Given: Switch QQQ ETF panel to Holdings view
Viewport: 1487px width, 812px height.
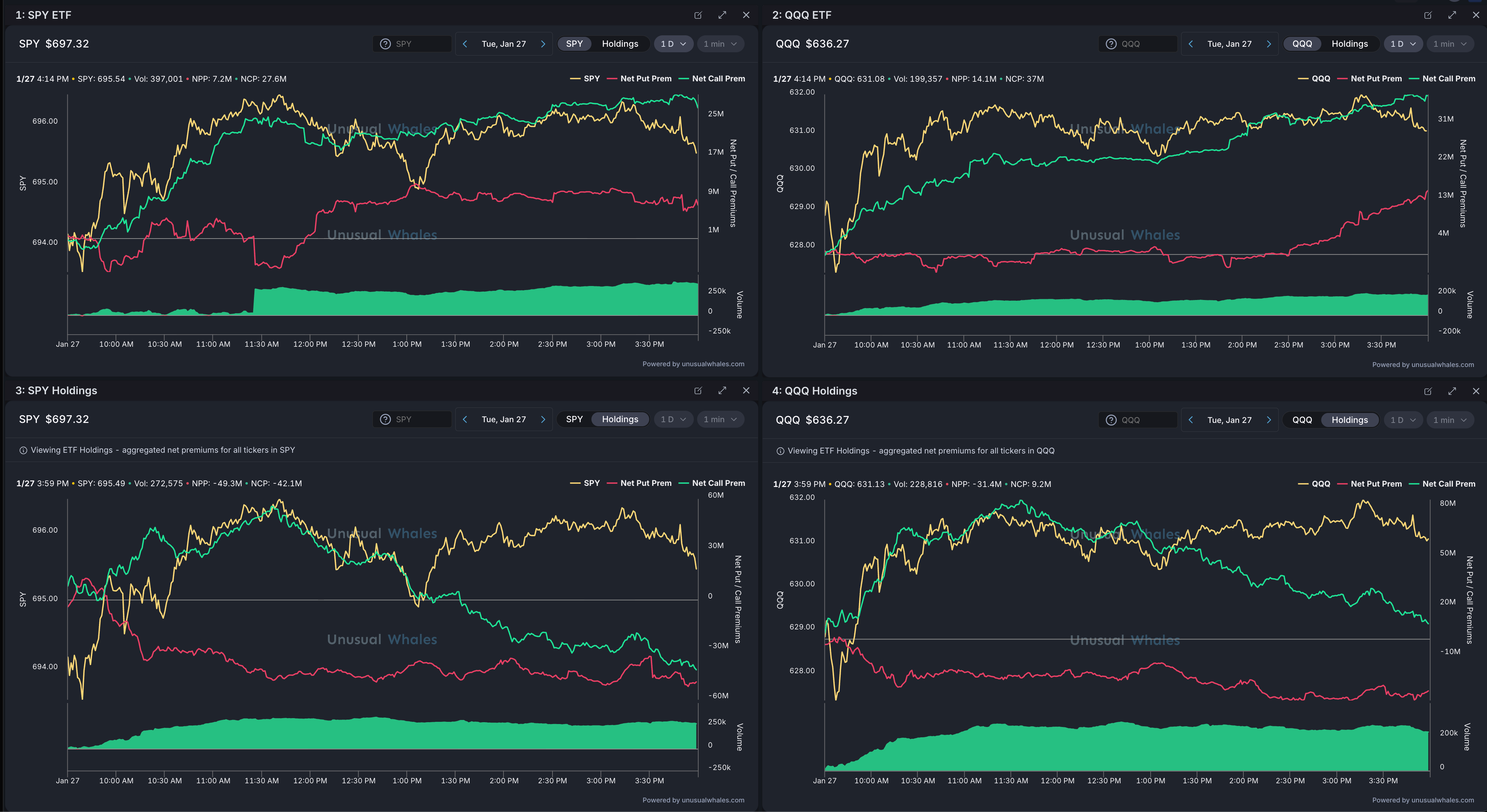Looking at the screenshot, I should [1349, 44].
